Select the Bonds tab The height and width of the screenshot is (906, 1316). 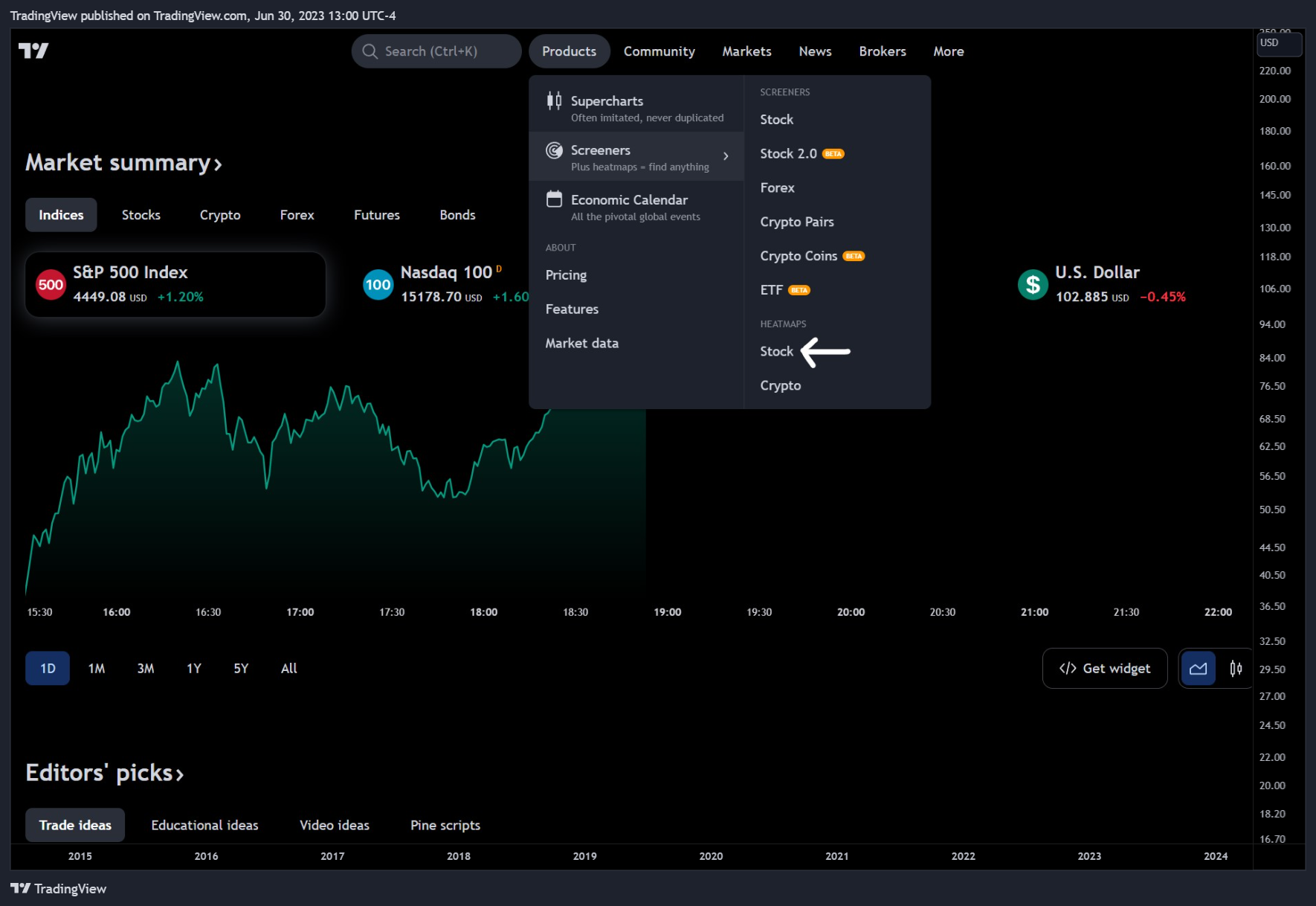coord(457,215)
